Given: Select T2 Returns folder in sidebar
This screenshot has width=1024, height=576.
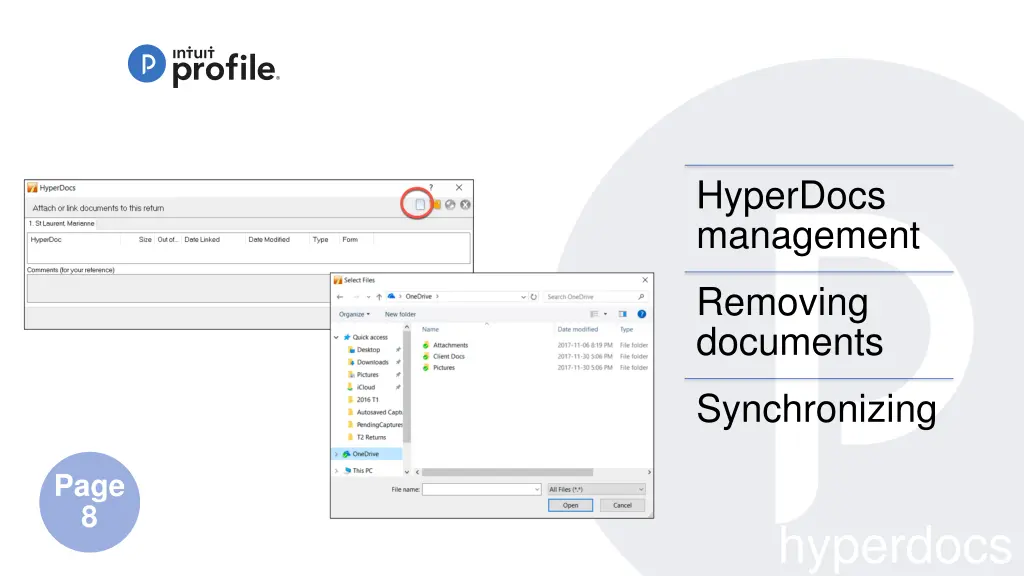Looking at the screenshot, I should 371,438.
